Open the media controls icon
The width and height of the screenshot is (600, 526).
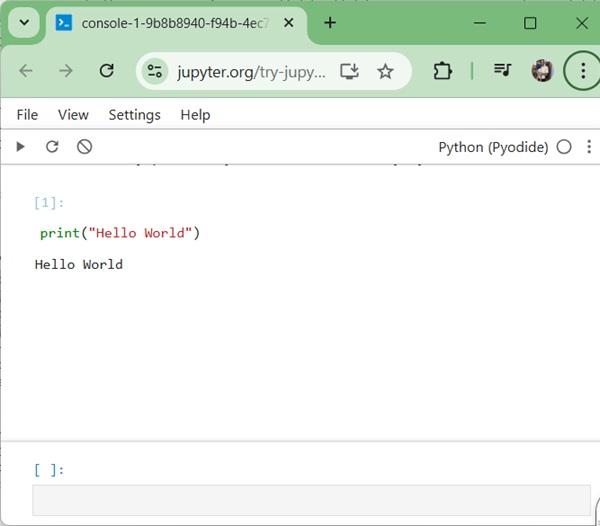point(502,70)
